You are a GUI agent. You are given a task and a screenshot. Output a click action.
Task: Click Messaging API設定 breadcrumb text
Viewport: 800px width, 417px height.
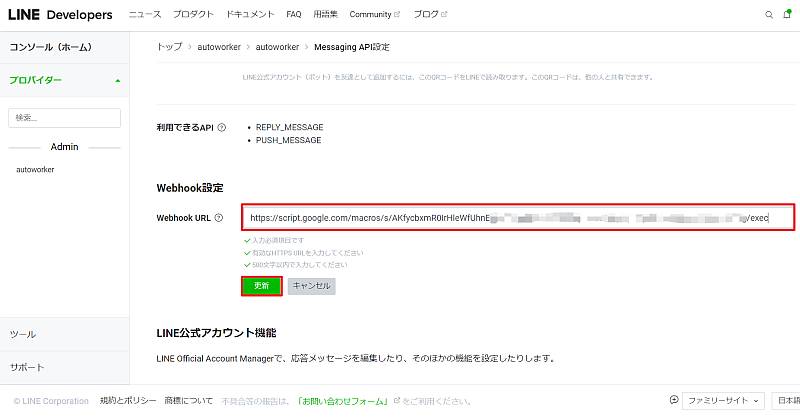pyautogui.click(x=352, y=47)
